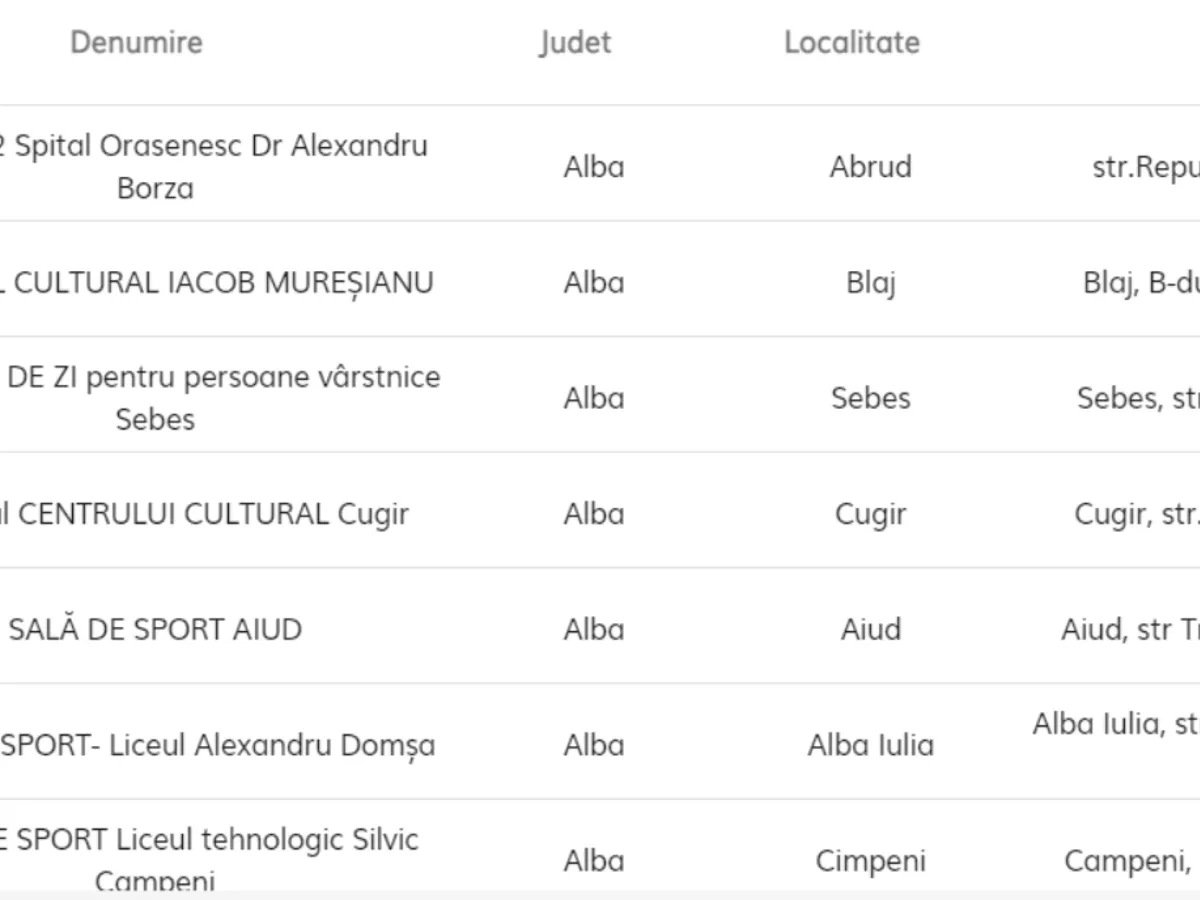
Task: Select the CULTURAL IACOB MUREȘIANU row name
Action: coord(217,283)
